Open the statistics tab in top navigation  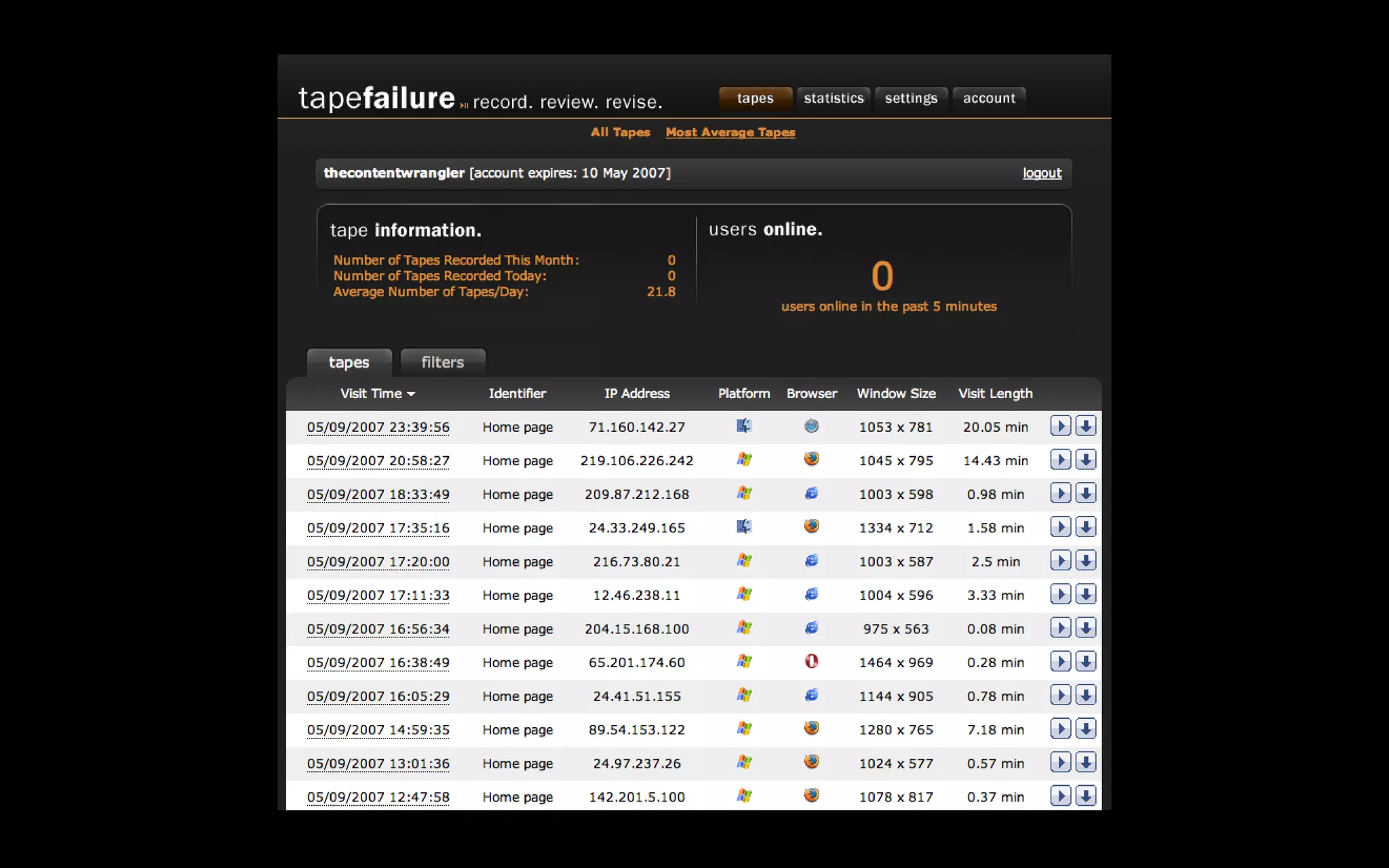(x=834, y=98)
